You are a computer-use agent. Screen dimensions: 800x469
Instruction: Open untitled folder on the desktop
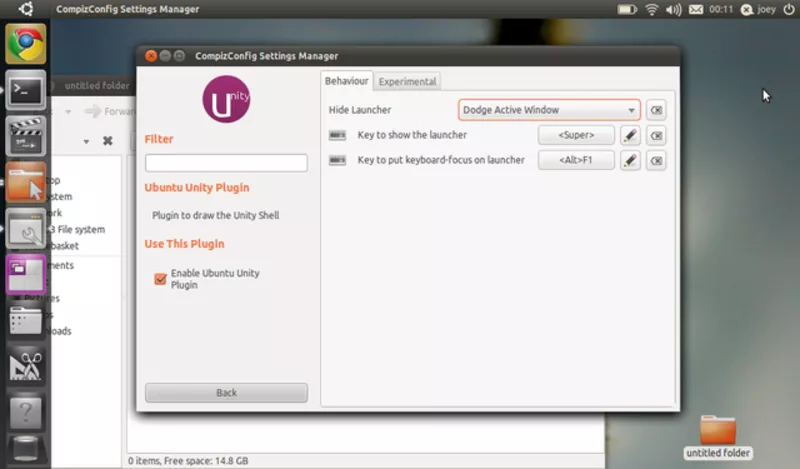[718, 437]
